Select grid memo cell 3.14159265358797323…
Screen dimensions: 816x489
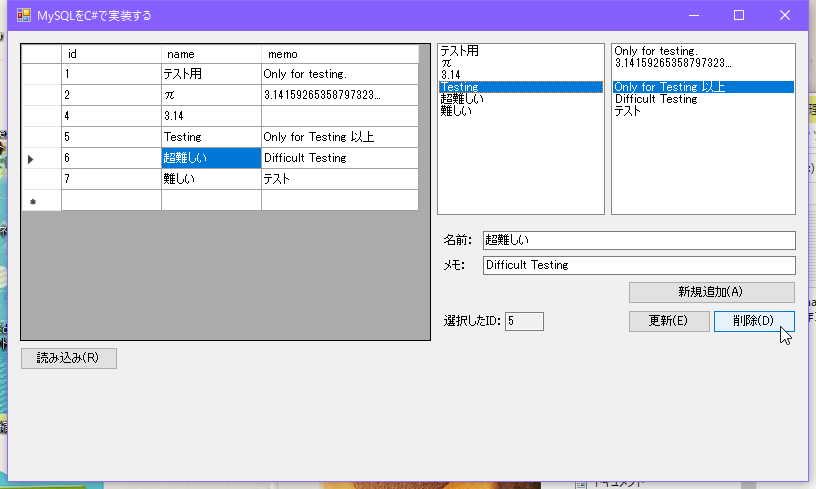(x=340, y=95)
